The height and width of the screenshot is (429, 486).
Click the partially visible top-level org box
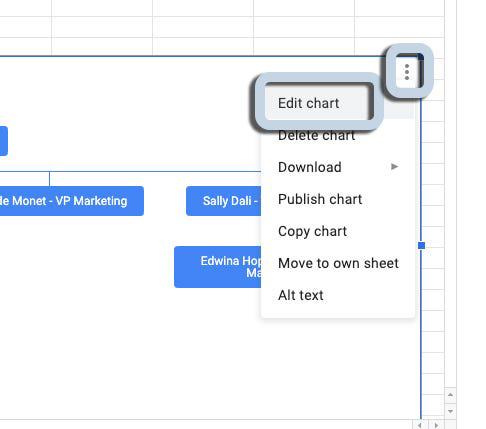[x=4, y=141]
